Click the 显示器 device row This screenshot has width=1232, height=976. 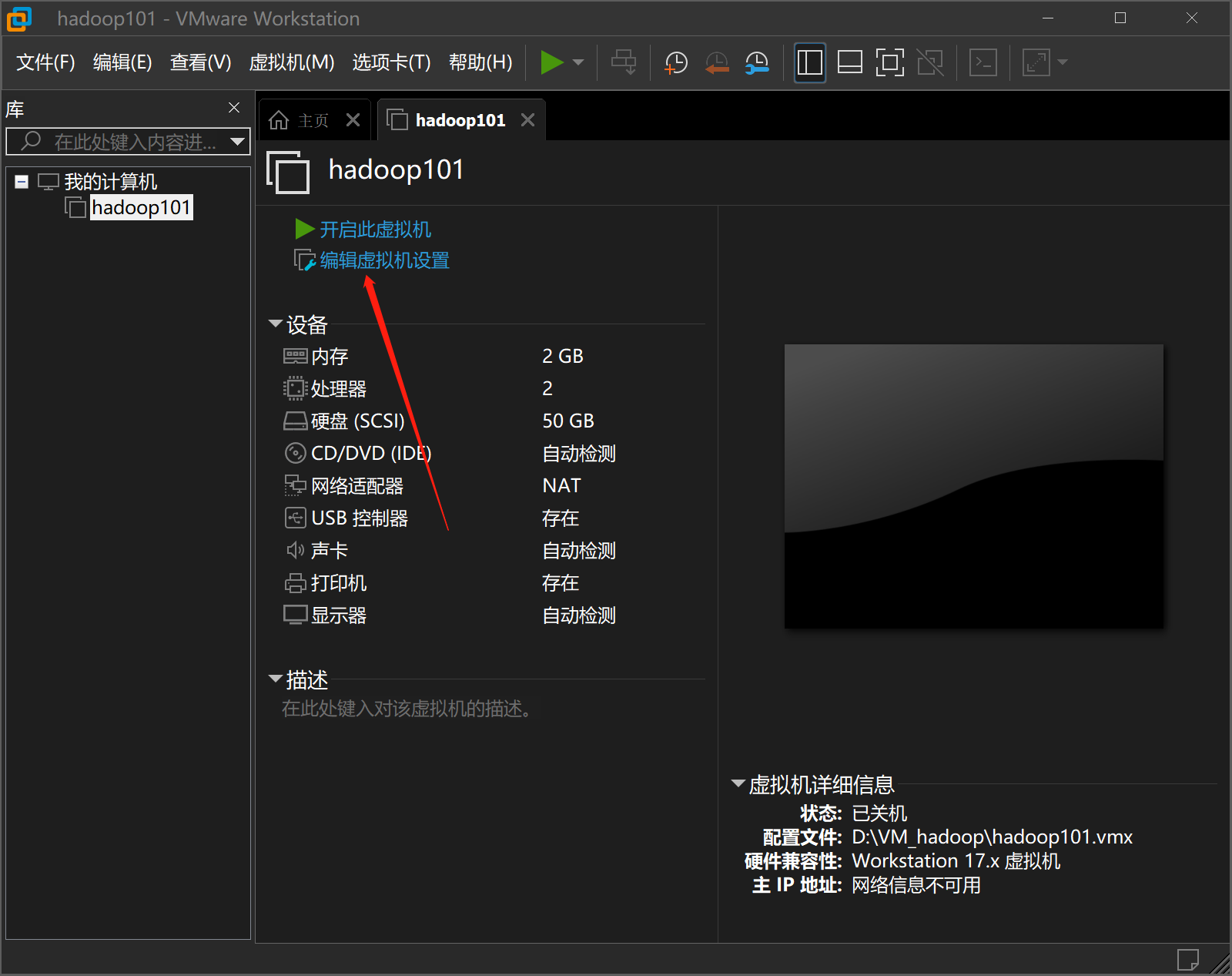(493, 615)
